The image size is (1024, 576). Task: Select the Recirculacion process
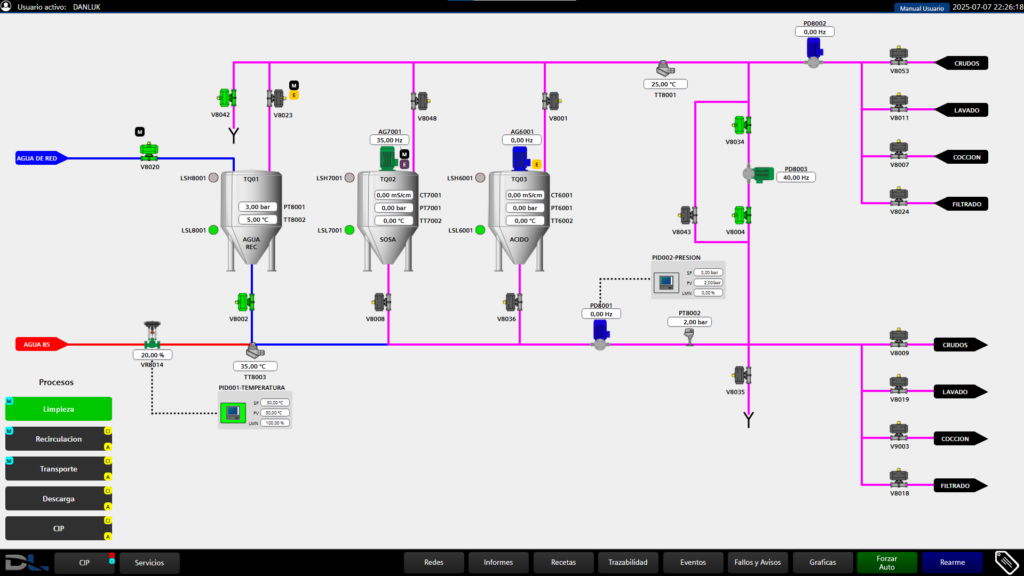pos(59,439)
